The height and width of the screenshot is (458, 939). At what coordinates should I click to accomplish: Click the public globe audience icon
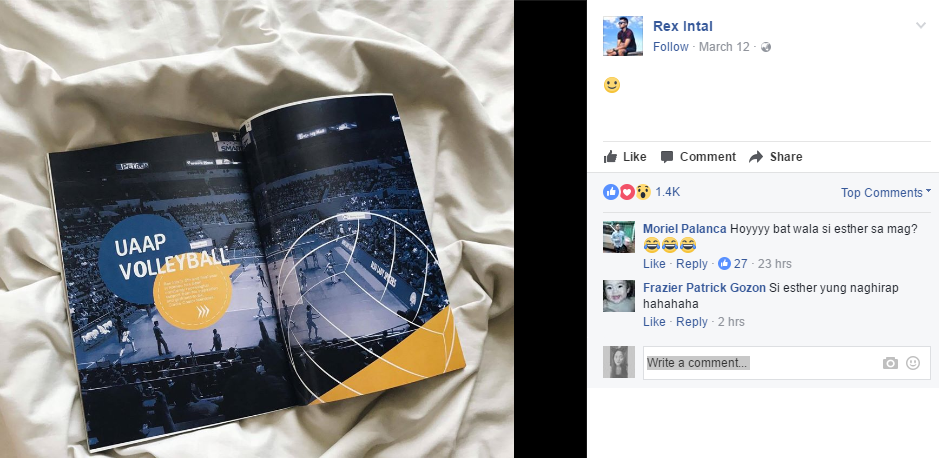(765, 47)
